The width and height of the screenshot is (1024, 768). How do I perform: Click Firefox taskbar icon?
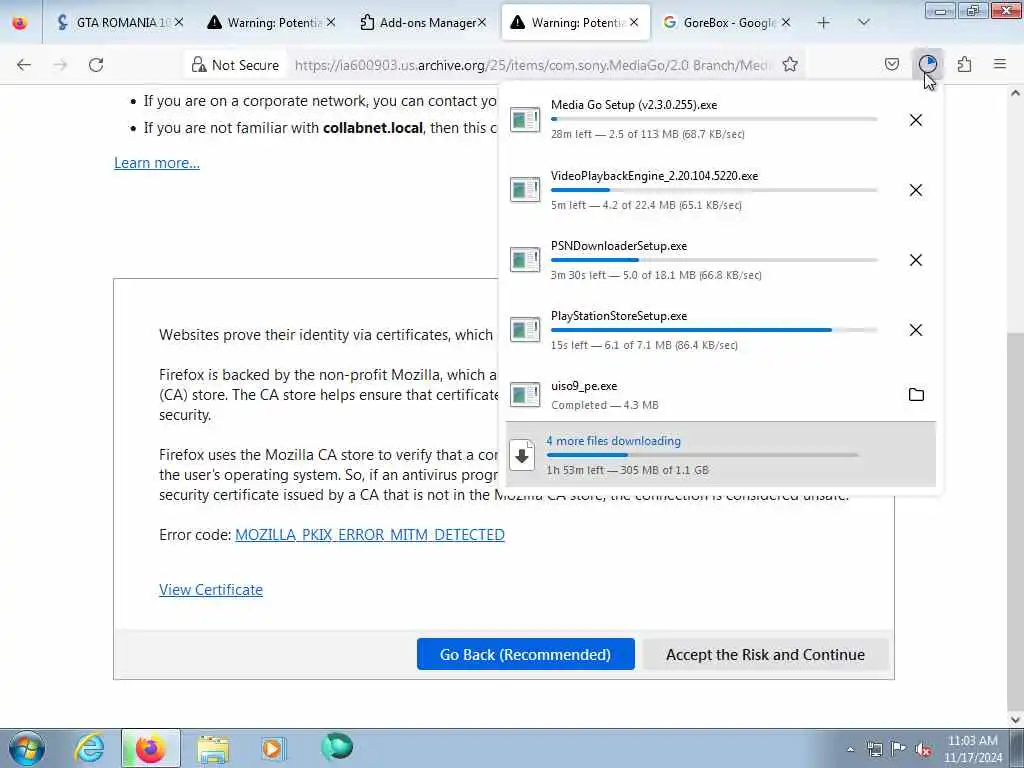(x=151, y=748)
